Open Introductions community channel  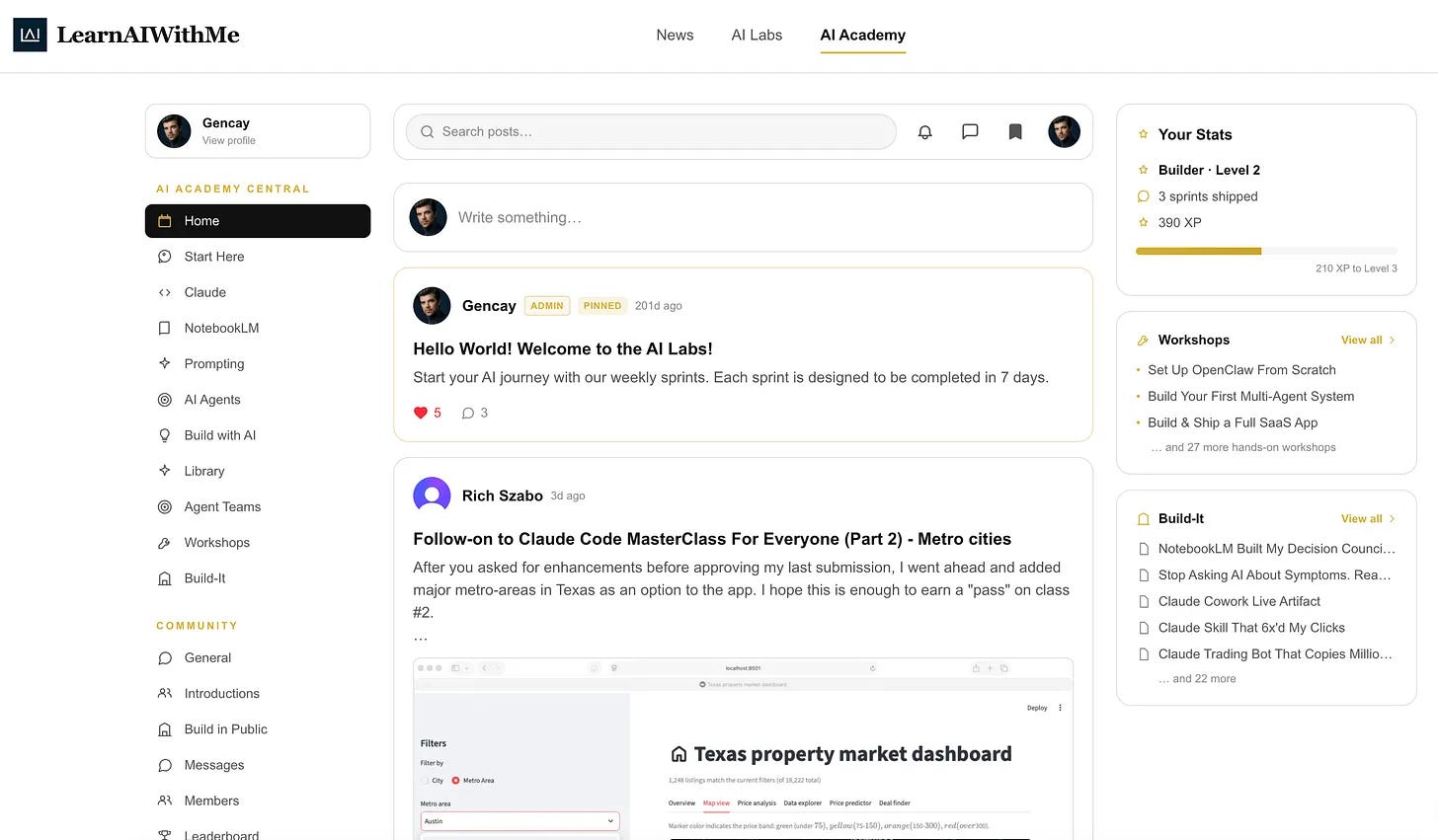tap(258, 693)
